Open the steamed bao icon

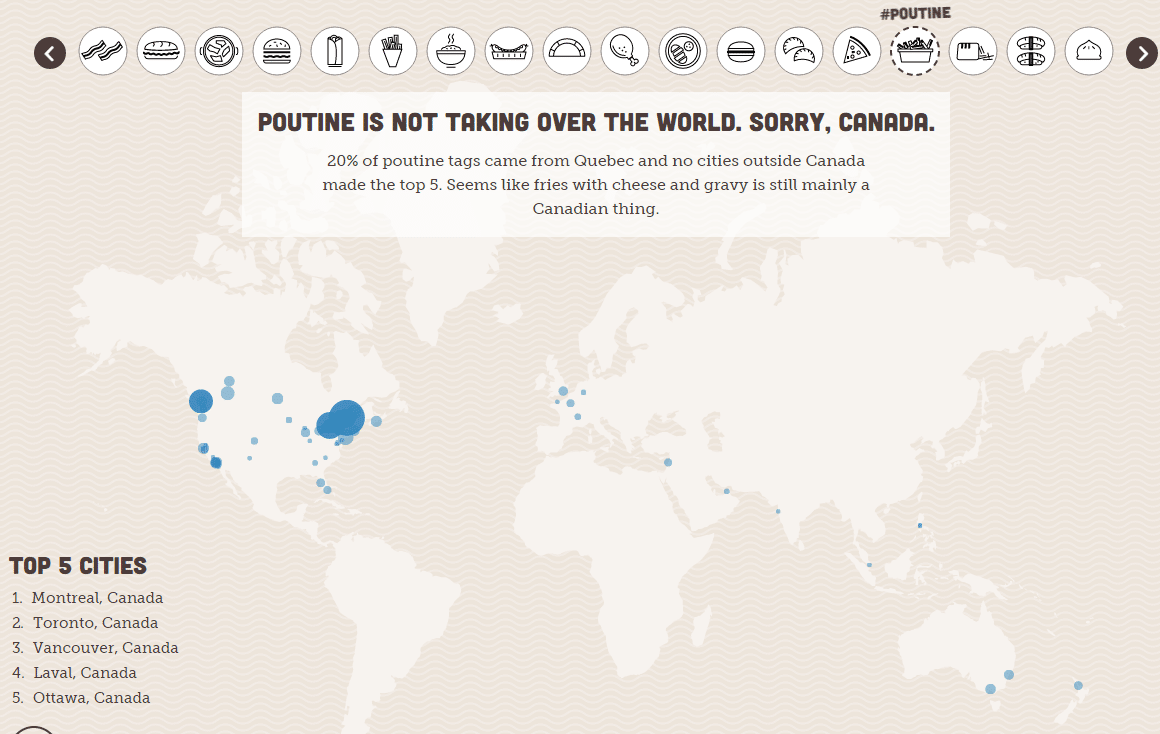tap(1089, 51)
